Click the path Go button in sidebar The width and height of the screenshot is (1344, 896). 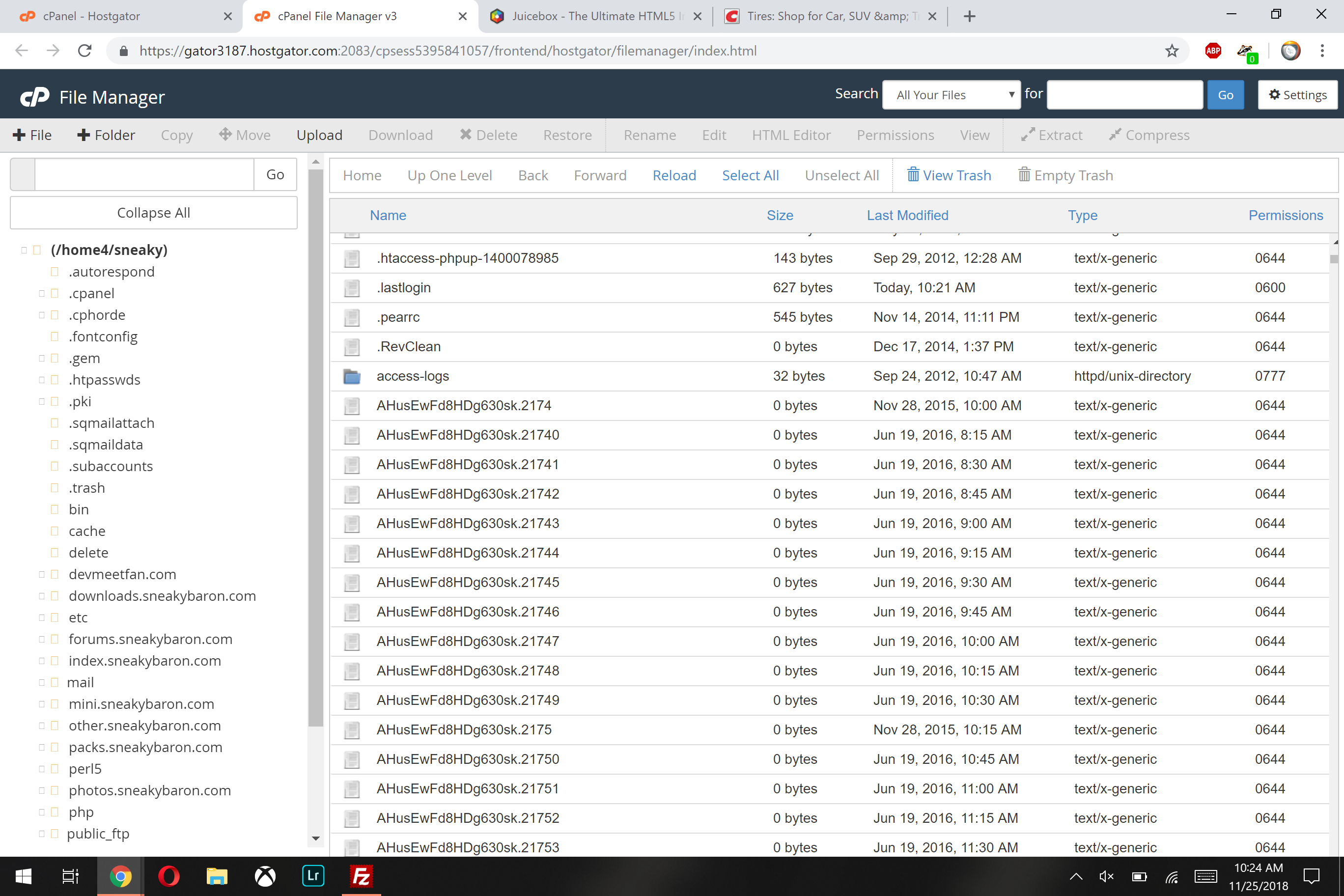click(x=275, y=174)
